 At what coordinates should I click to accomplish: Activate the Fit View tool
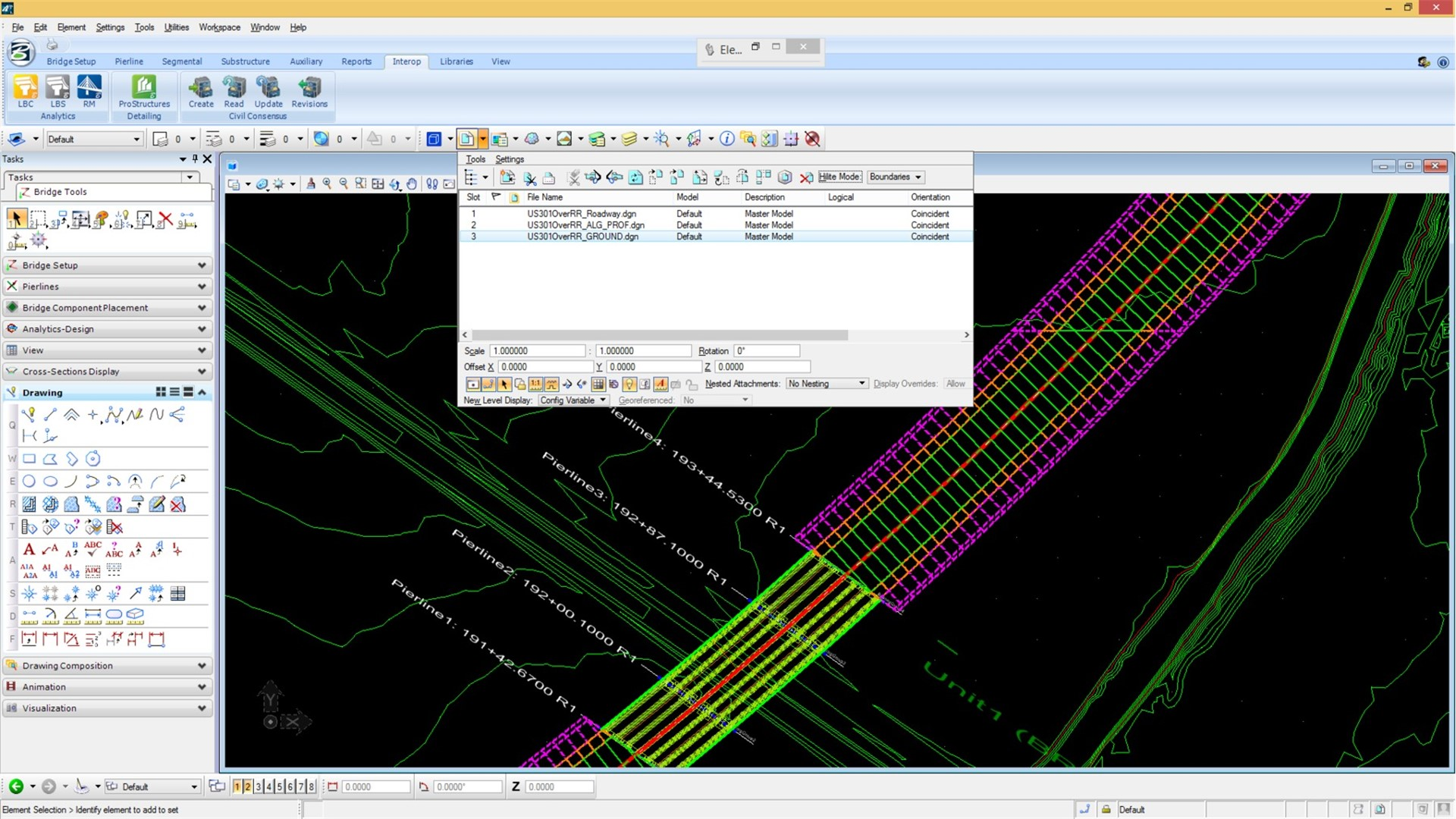378,184
